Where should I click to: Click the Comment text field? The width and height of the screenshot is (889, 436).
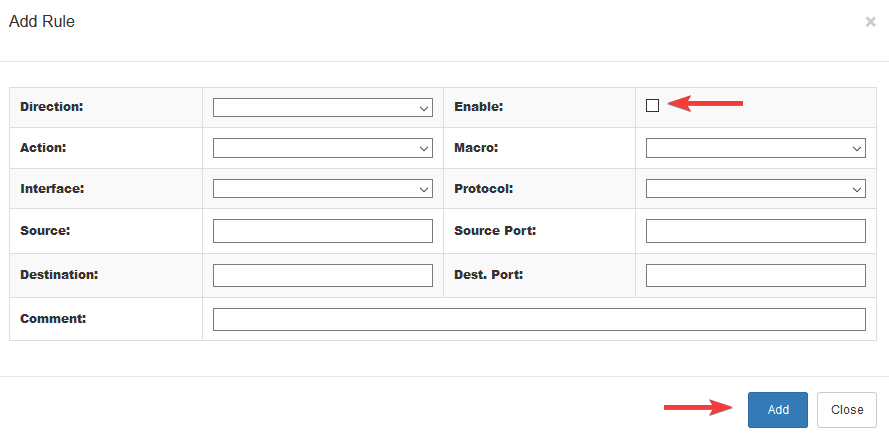point(539,319)
